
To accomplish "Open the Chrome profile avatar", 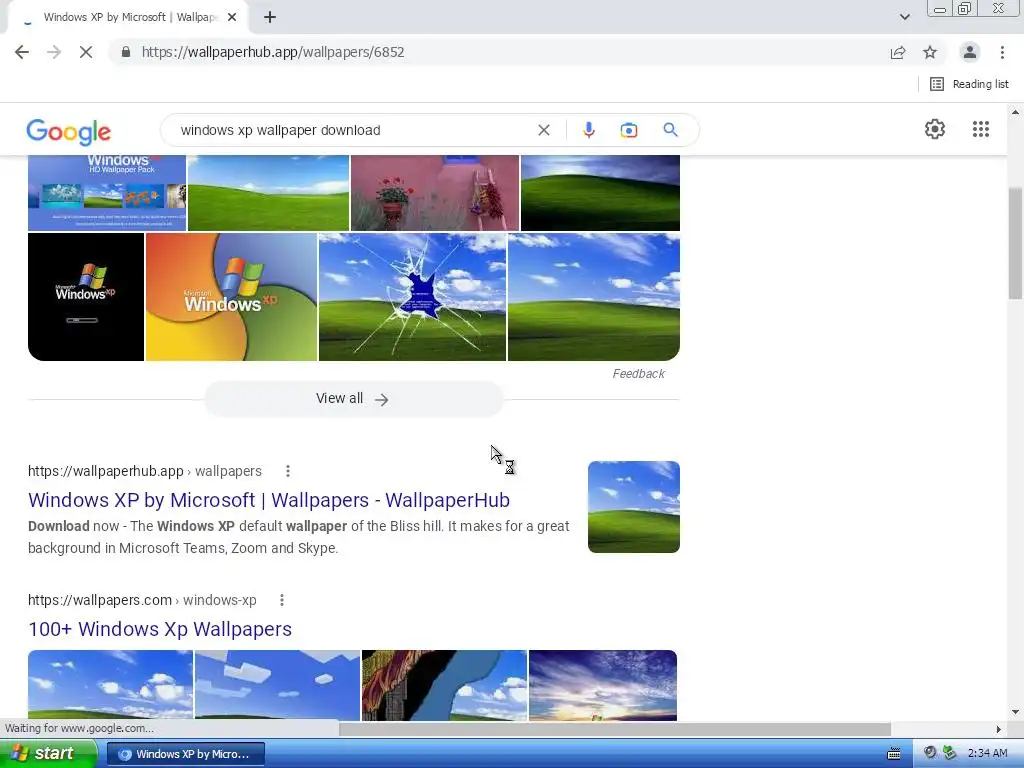I will (970, 52).
